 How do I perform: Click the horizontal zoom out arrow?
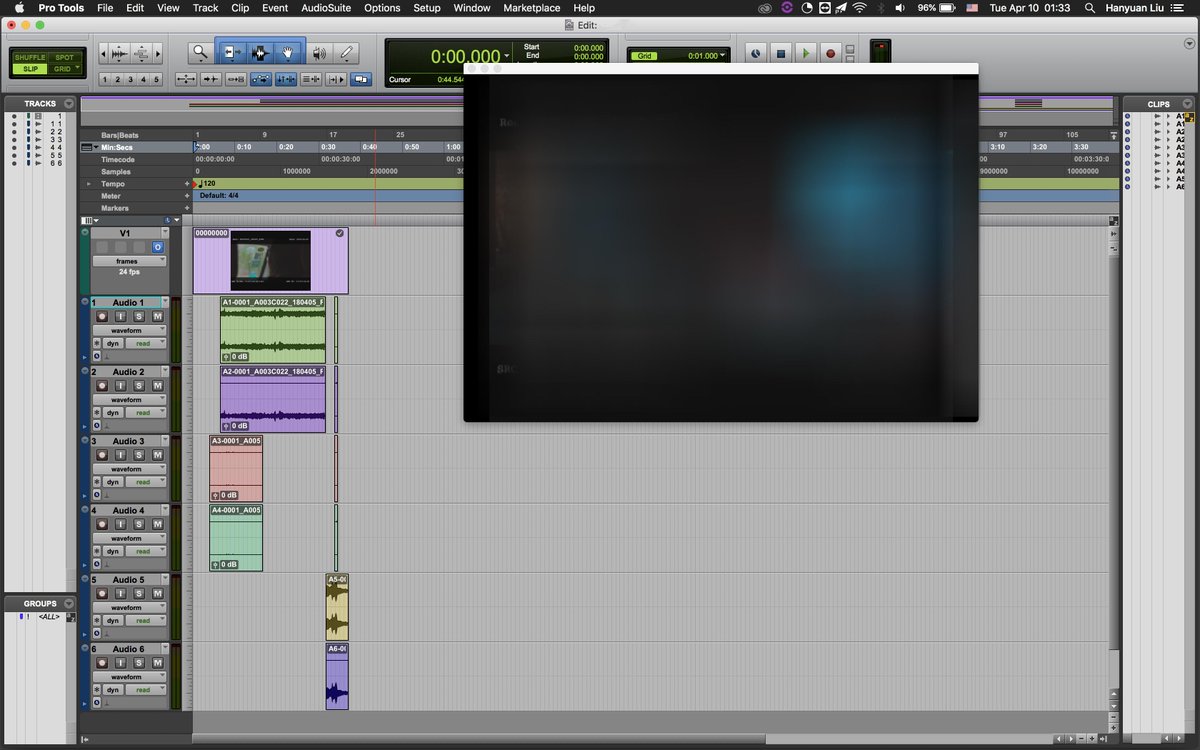pos(104,53)
